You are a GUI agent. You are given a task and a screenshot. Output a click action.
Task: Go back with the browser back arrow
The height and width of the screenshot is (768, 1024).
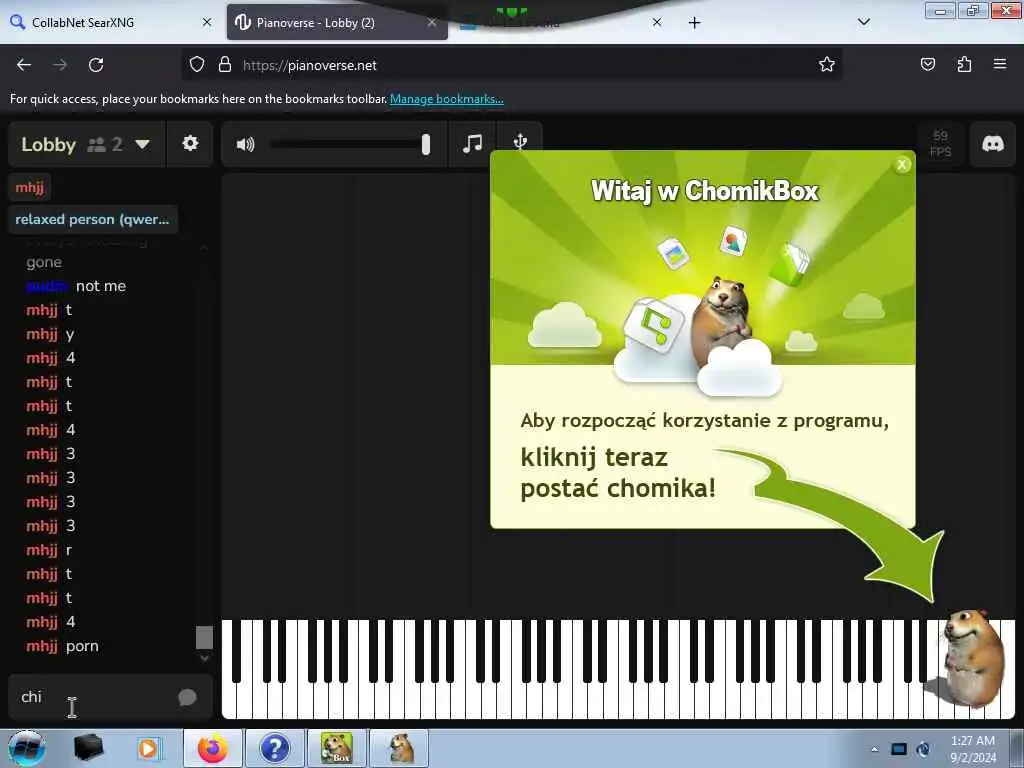(24, 65)
